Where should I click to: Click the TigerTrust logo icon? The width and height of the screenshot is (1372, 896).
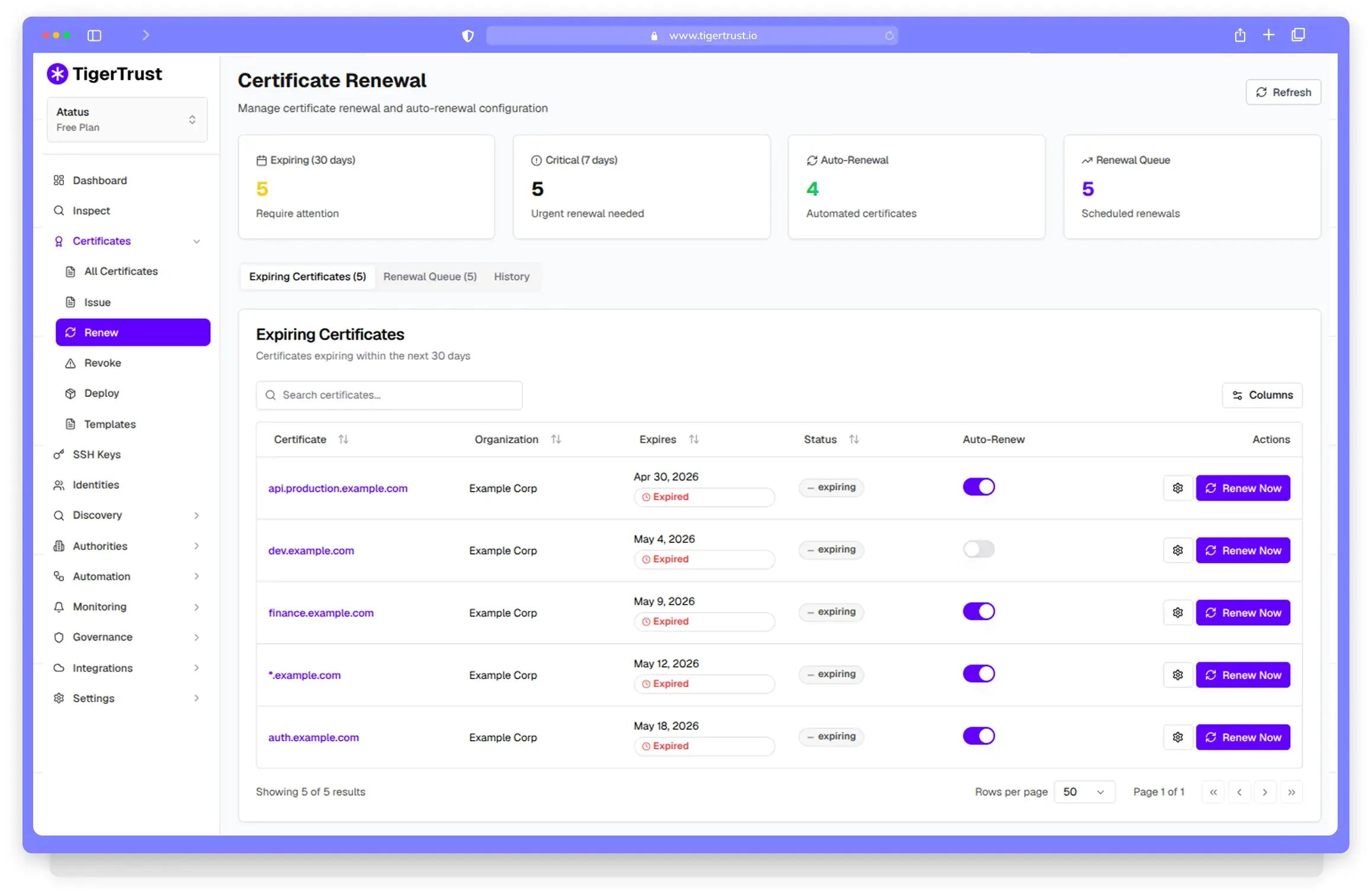(x=57, y=74)
